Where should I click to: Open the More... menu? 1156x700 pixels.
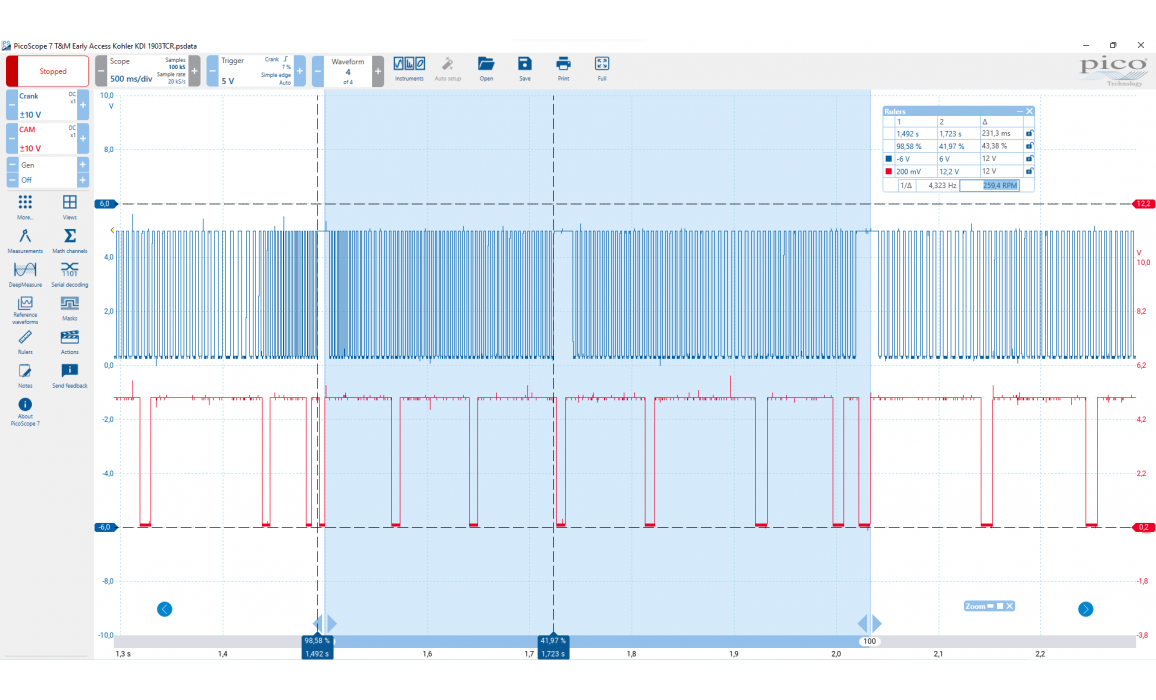25,206
